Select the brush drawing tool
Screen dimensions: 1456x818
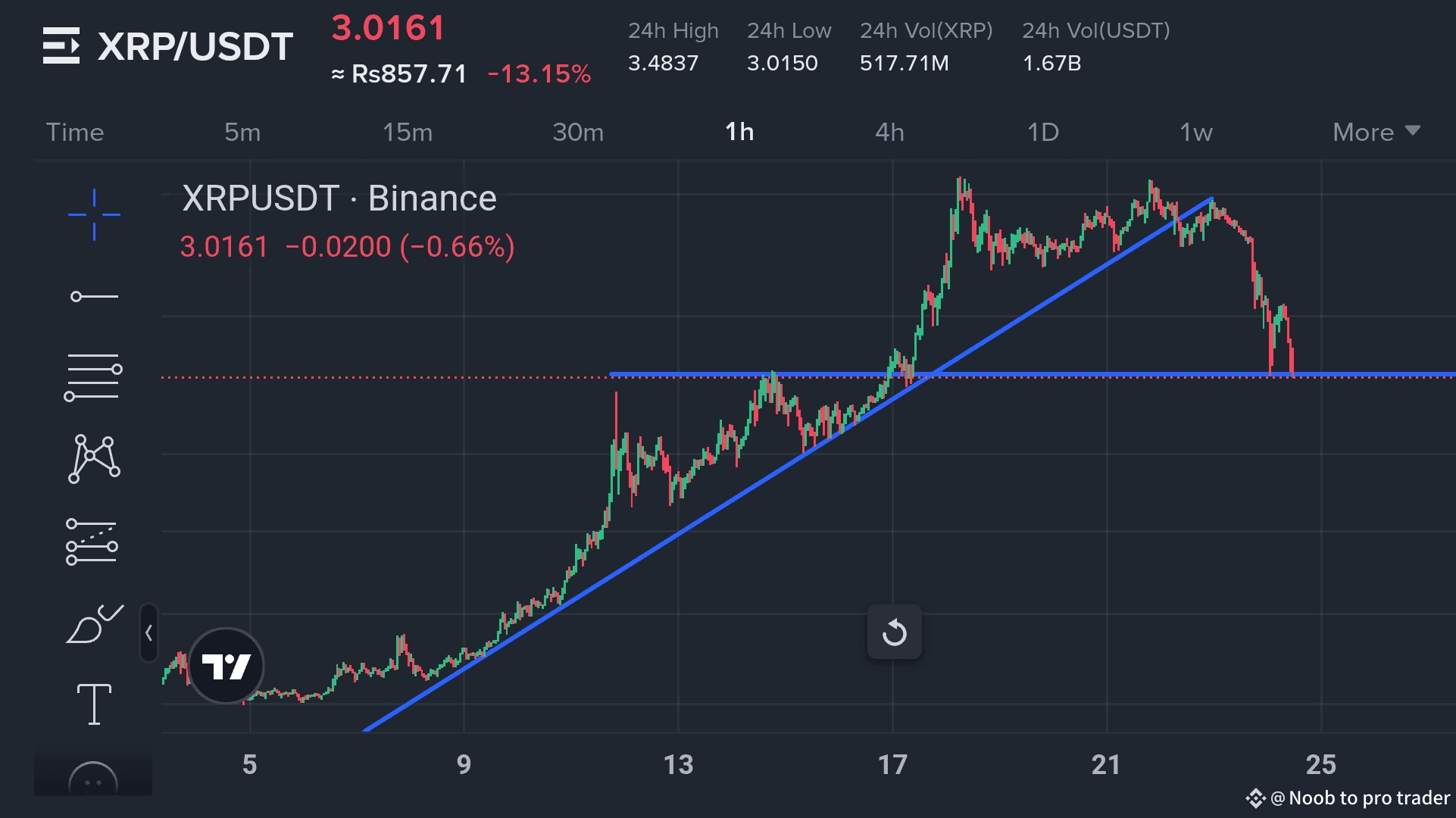(94, 624)
